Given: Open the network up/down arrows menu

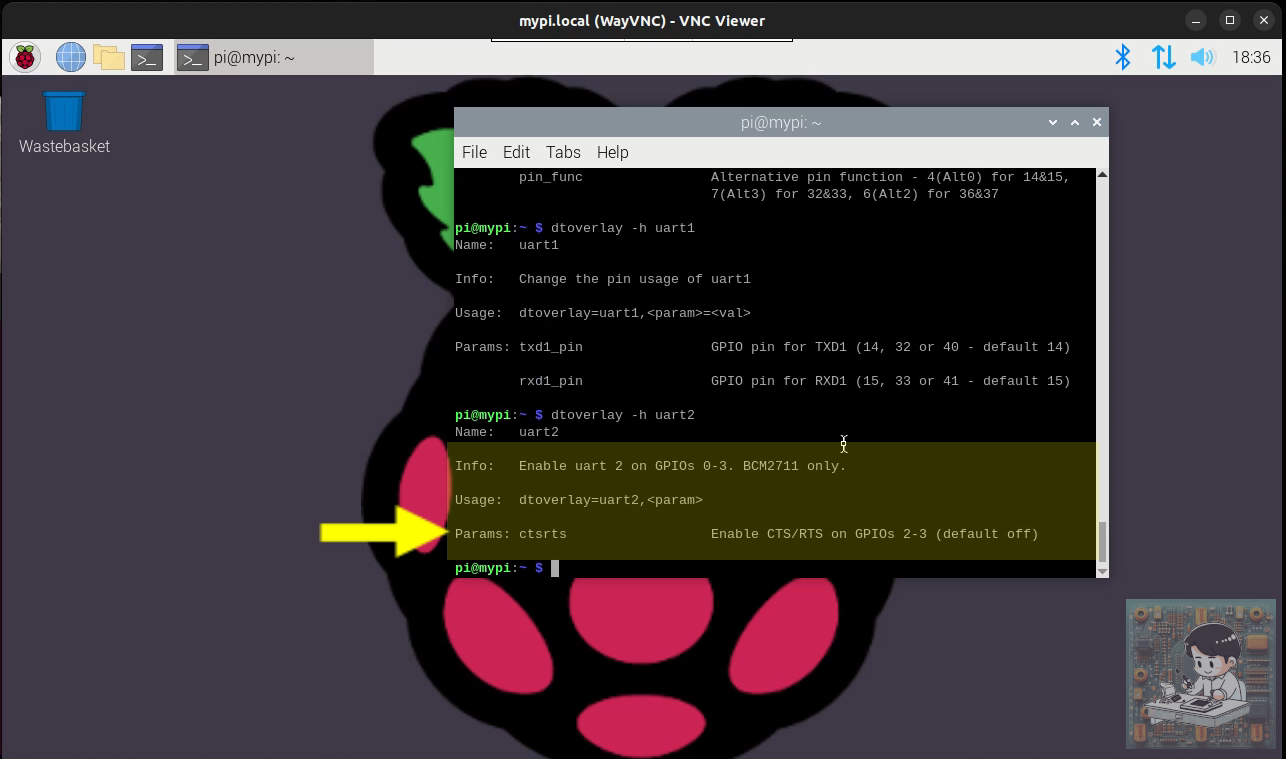Looking at the screenshot, I should [x=1163, y=57].
